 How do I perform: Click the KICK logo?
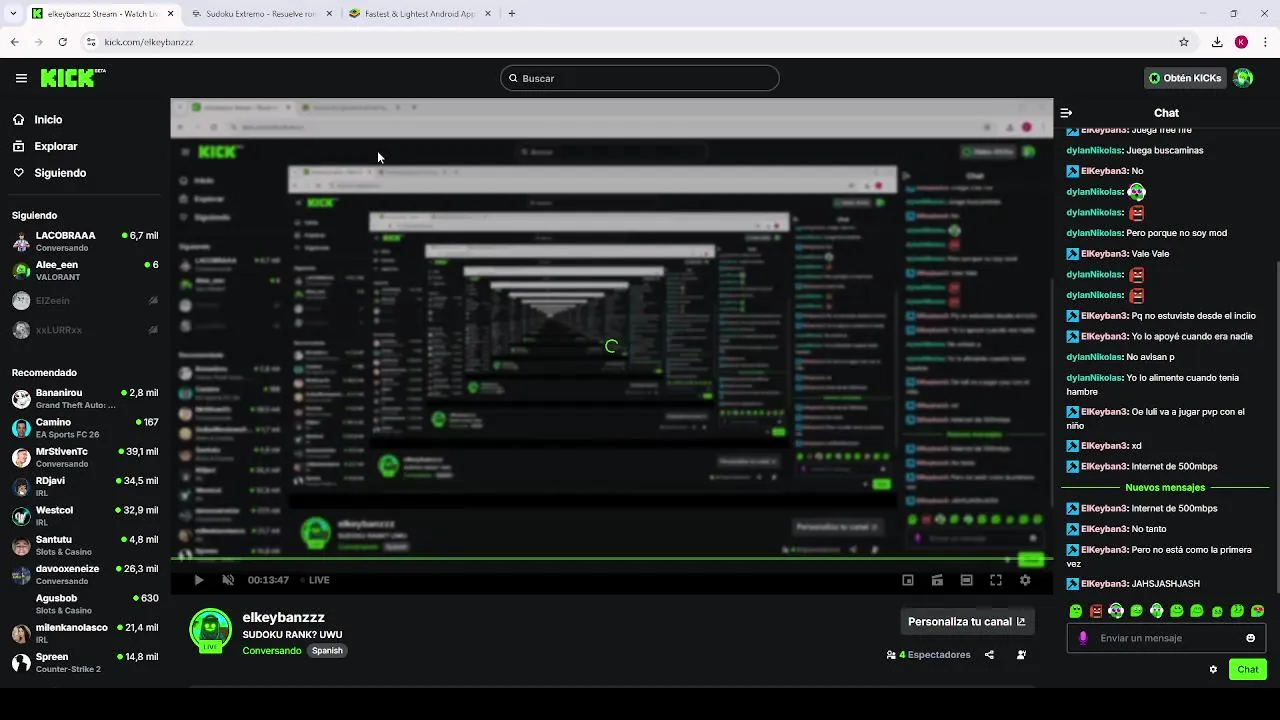point(73,78)
